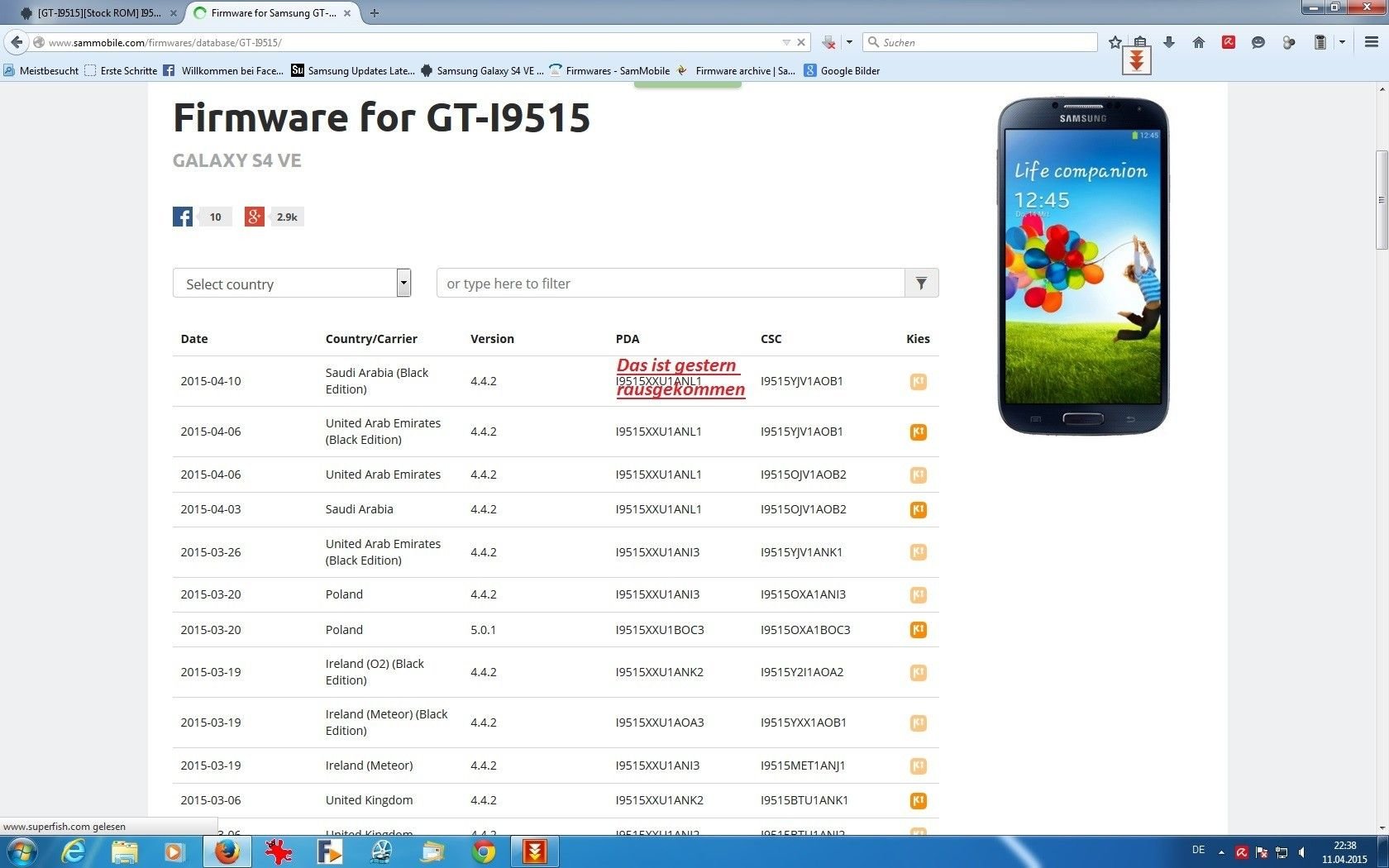The image size is (1389, 868).
Task: Switch to the [GT-I9515][Stock ROM] tab
Action: (x=99, y=13)
